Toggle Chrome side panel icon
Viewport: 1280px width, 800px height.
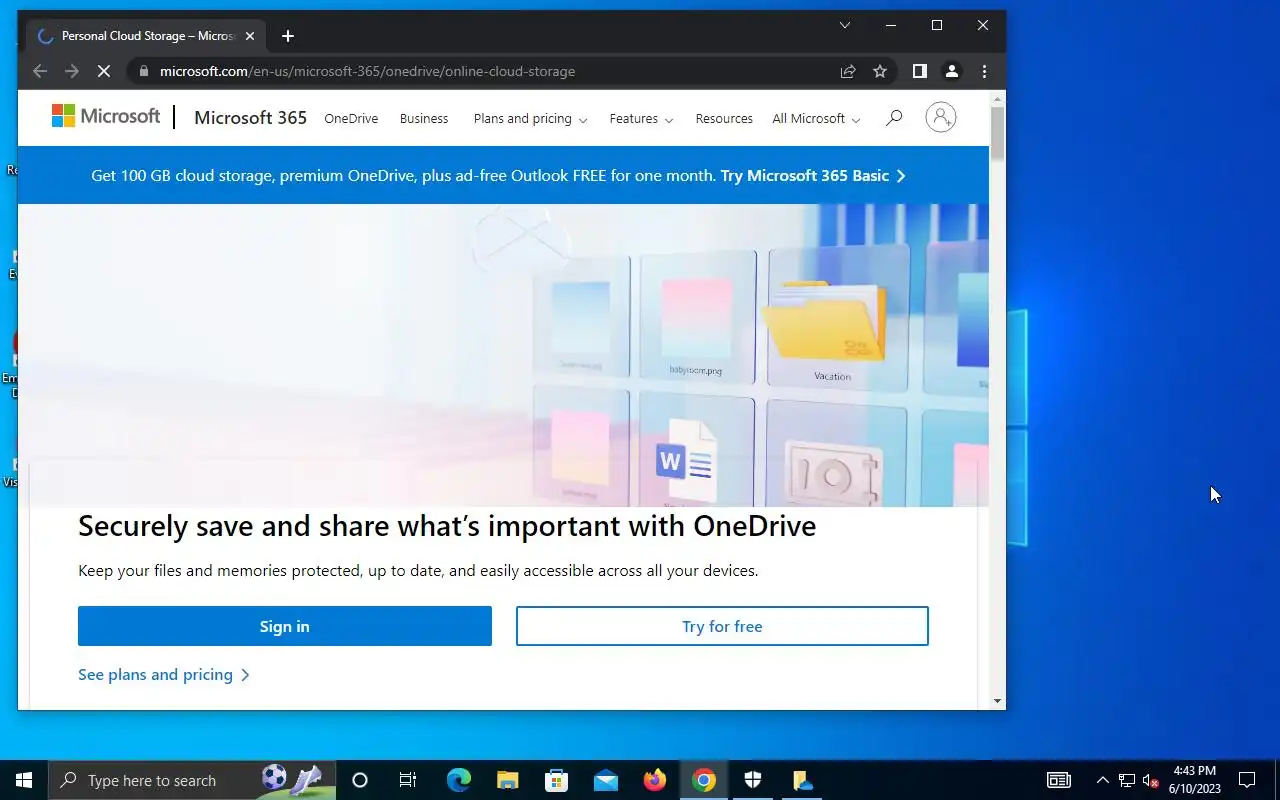tap(920, 71)
